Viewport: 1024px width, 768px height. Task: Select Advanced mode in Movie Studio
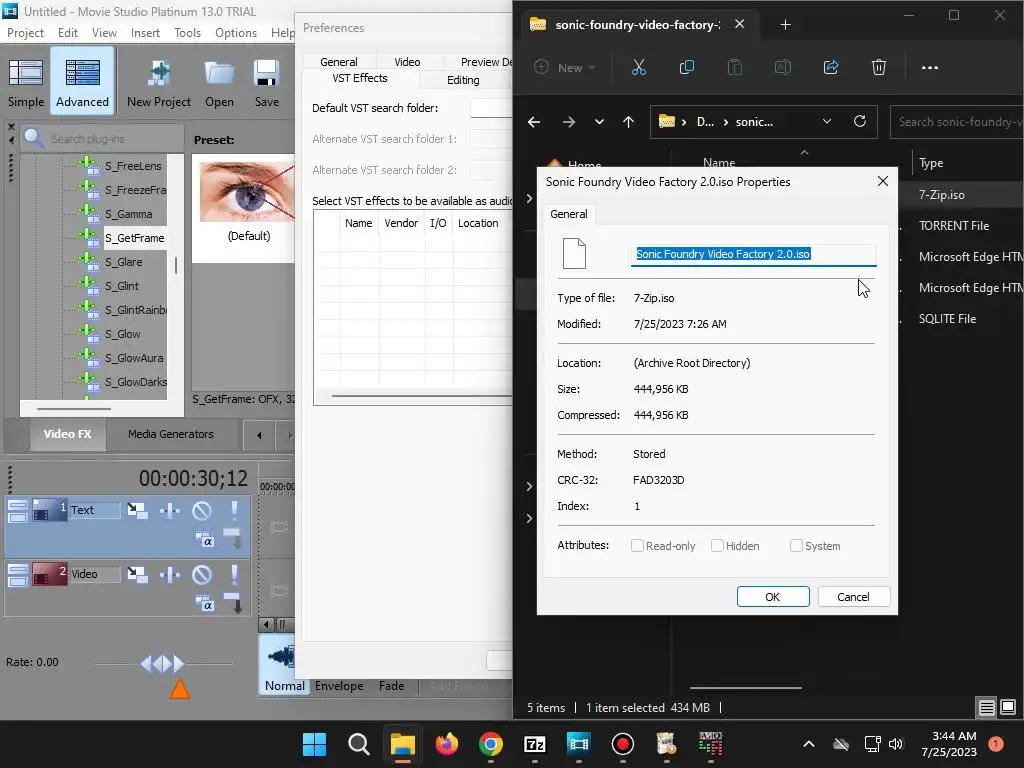[x=82, y=81]
